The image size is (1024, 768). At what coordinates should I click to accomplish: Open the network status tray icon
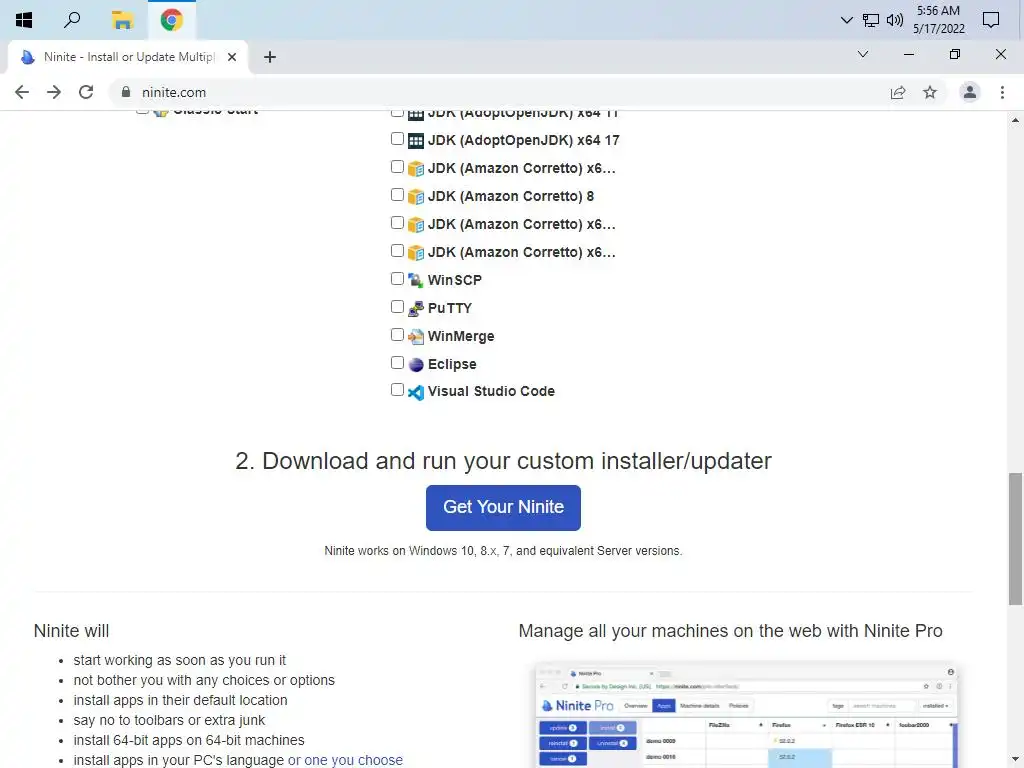point(871,20)
